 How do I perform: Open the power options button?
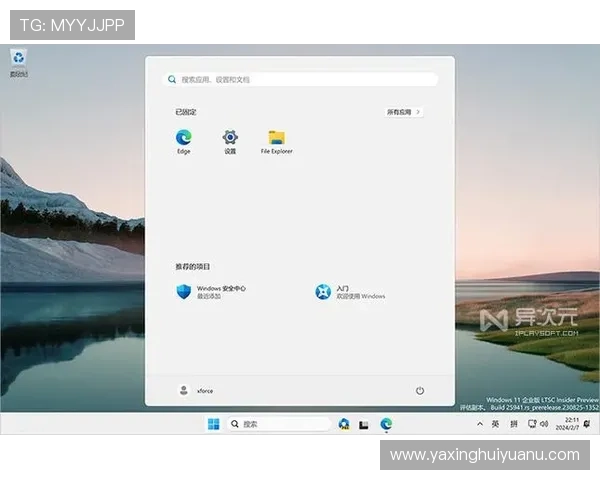click(x=420, y=390)
